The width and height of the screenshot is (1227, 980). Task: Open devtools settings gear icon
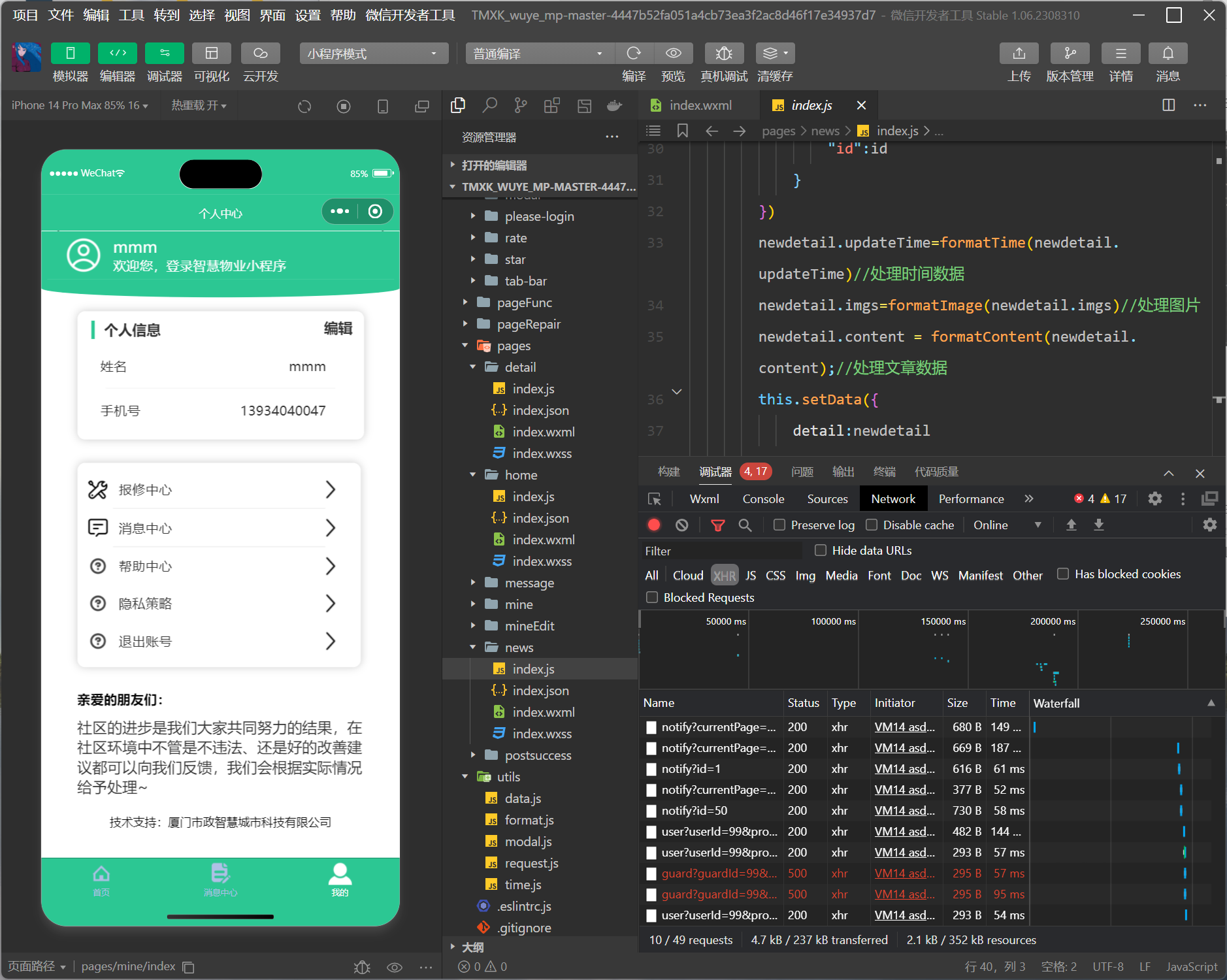tap(1155, 498)
